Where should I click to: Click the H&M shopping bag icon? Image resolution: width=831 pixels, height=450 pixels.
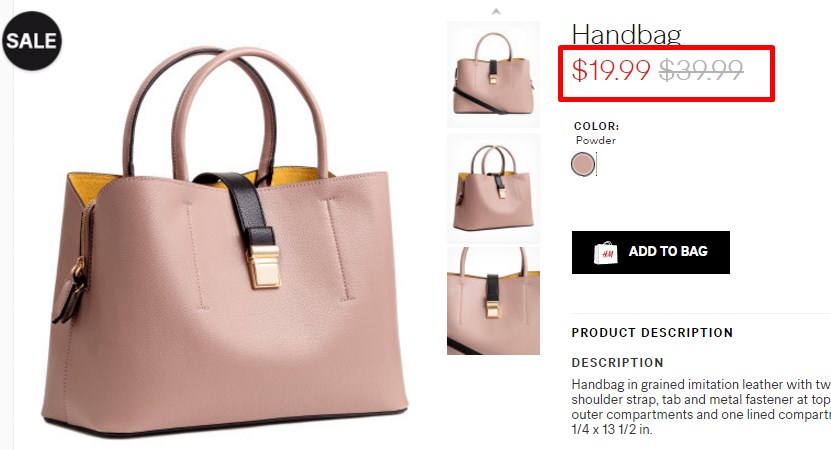pyautogui.click(x=605, y=253)
